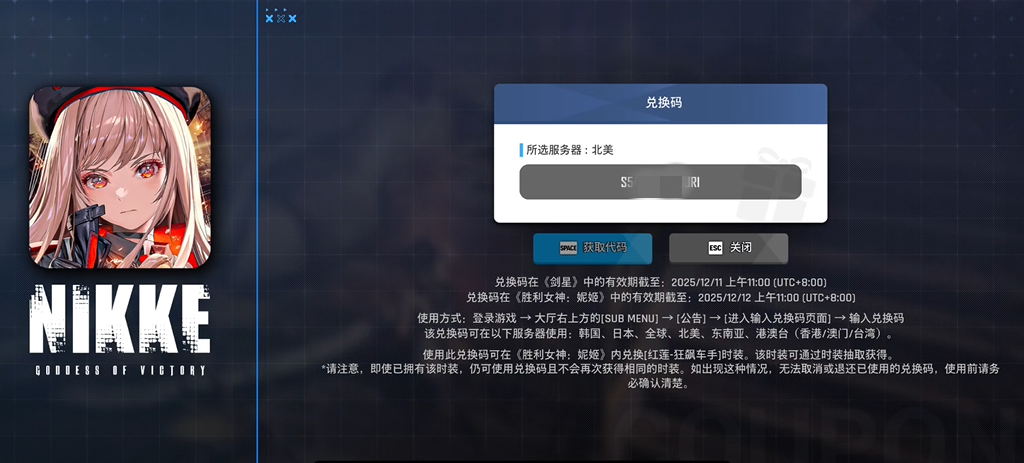
Task: Click the blue vertical divider line
Action: tap(257, 231)
